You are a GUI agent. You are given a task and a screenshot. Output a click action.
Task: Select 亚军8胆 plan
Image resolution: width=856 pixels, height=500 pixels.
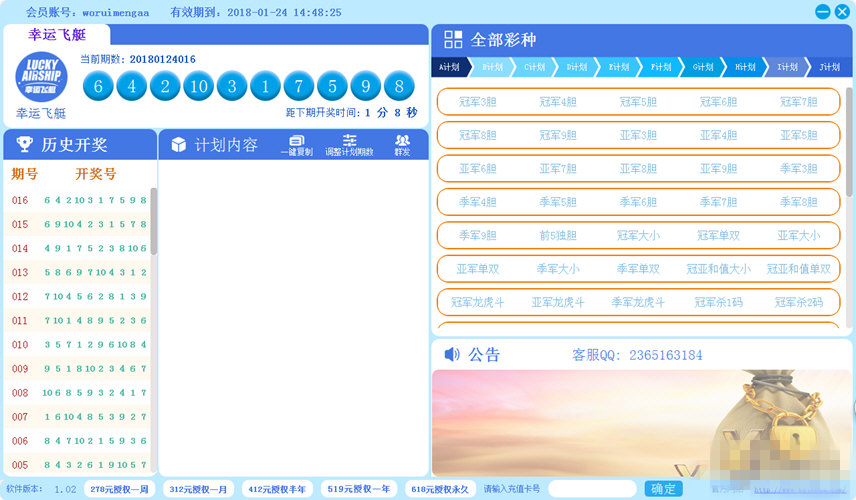coord(638,169)
